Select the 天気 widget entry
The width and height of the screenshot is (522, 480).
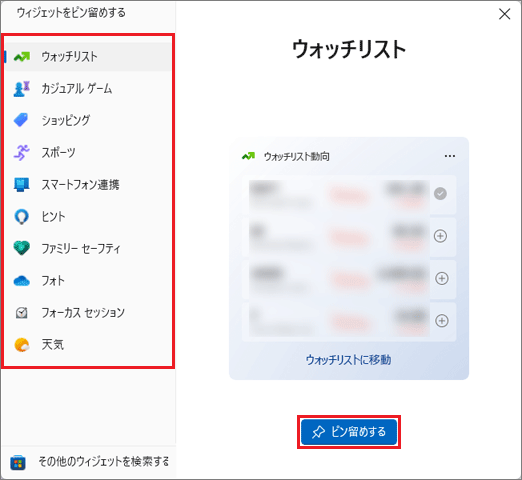coord(88,345)
